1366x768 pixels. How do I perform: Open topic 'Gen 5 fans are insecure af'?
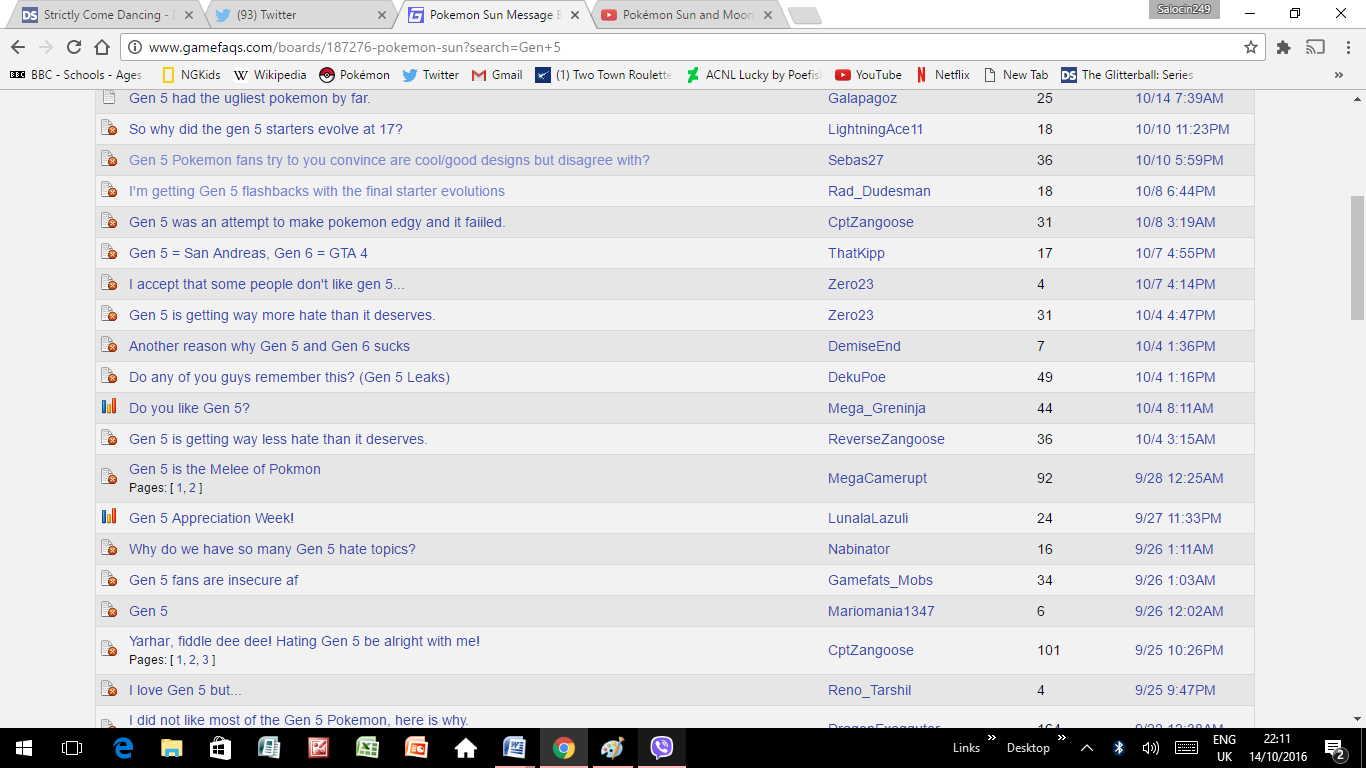click(214, 580)
